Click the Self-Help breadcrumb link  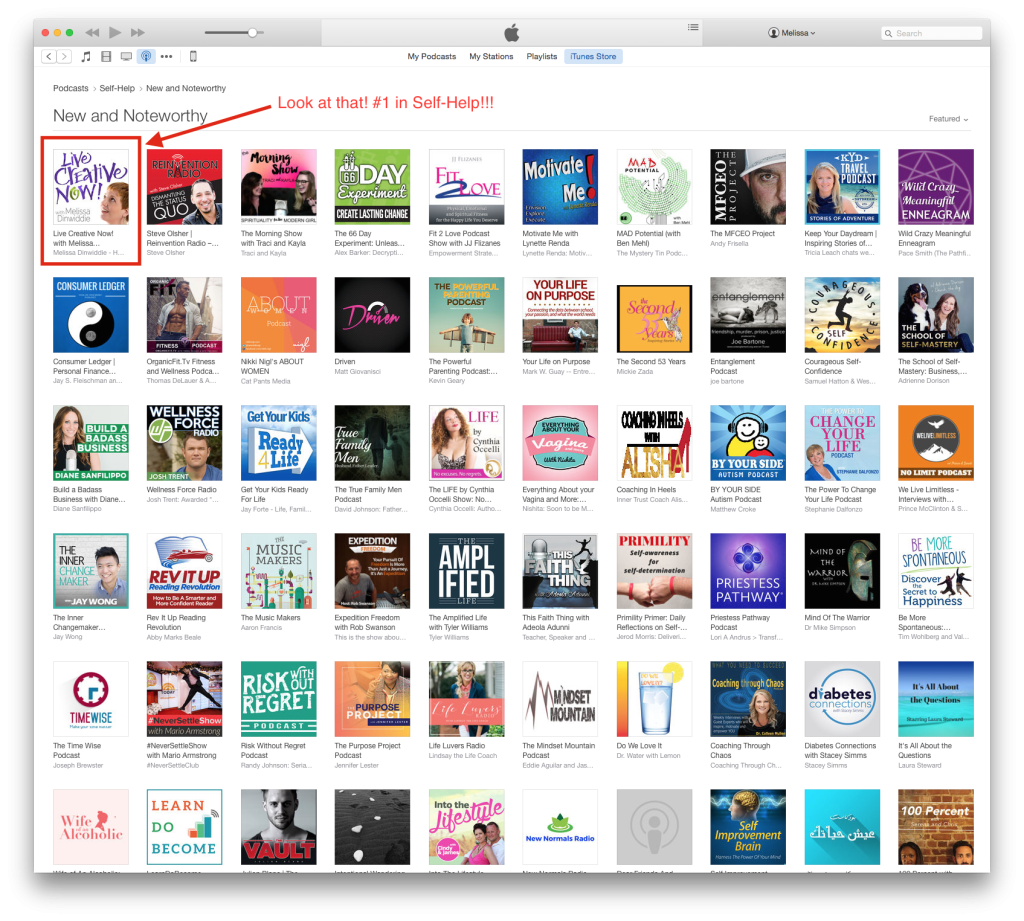(x=117, y=89)
